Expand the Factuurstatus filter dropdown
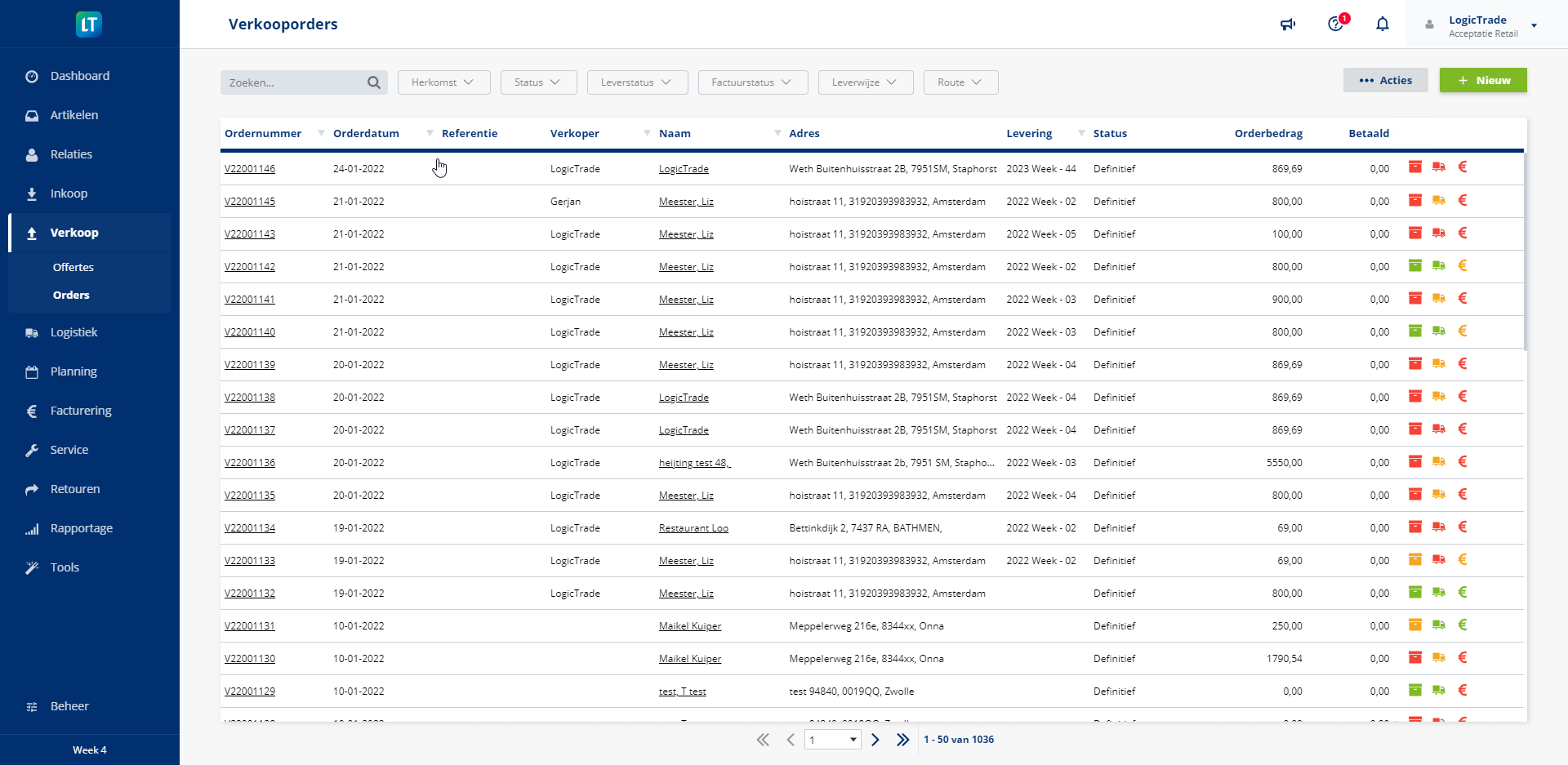Image resolution: width=1568 pixels, height=765 pixels. point(752,82)
